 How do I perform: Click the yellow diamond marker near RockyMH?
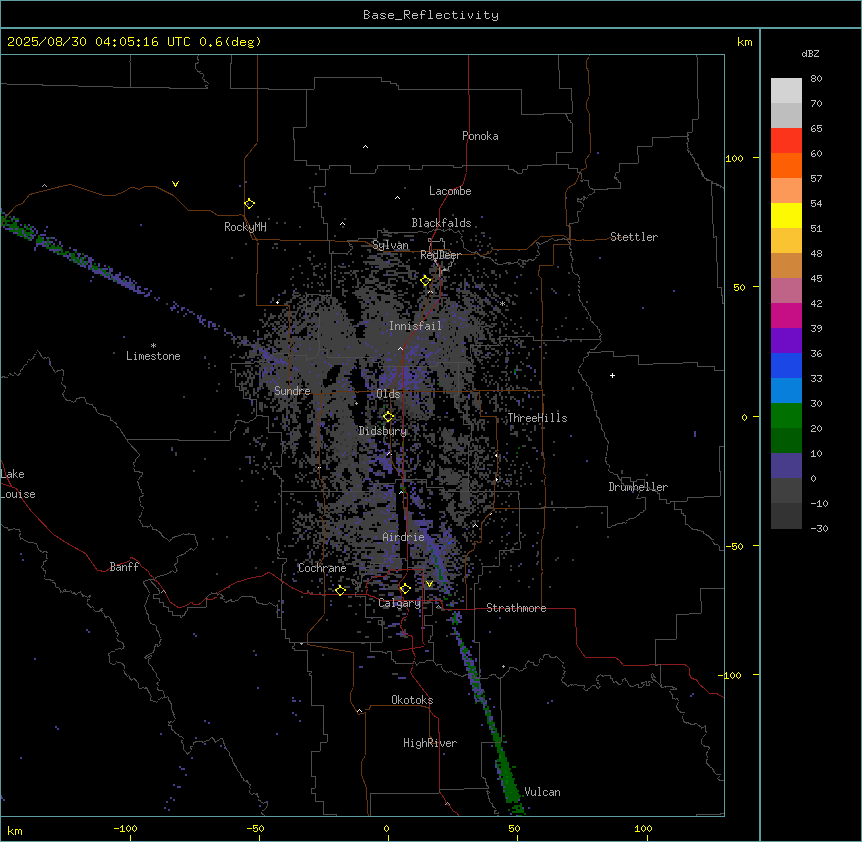pos(250,204)
